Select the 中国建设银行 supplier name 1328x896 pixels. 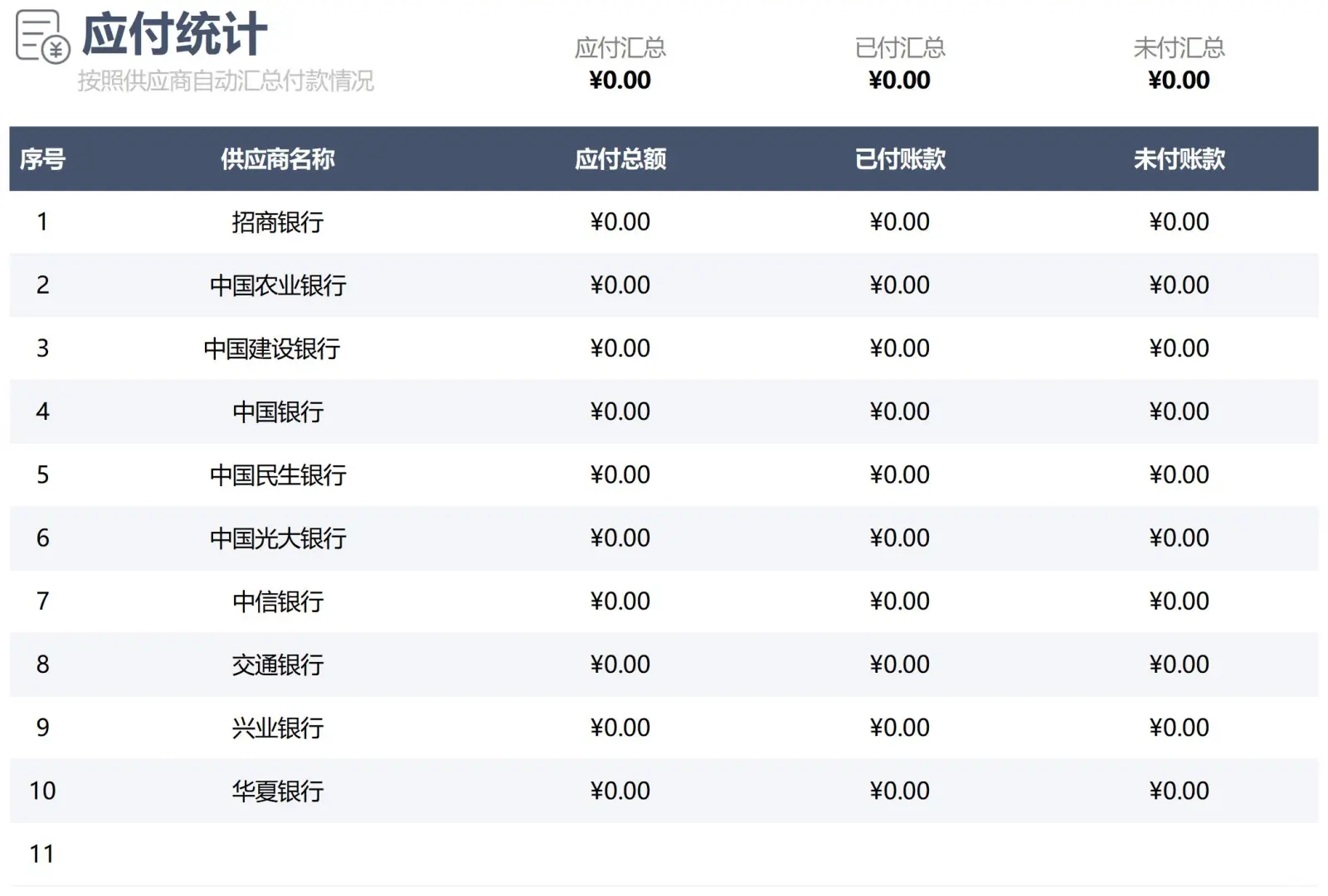(277, 348)
